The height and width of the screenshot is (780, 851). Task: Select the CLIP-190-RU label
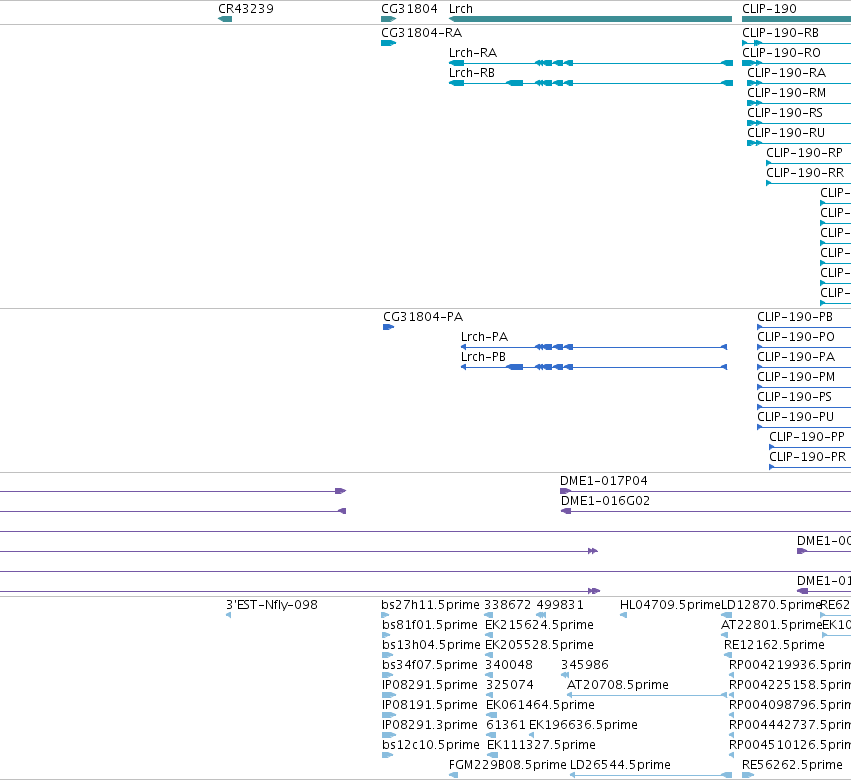786,133
